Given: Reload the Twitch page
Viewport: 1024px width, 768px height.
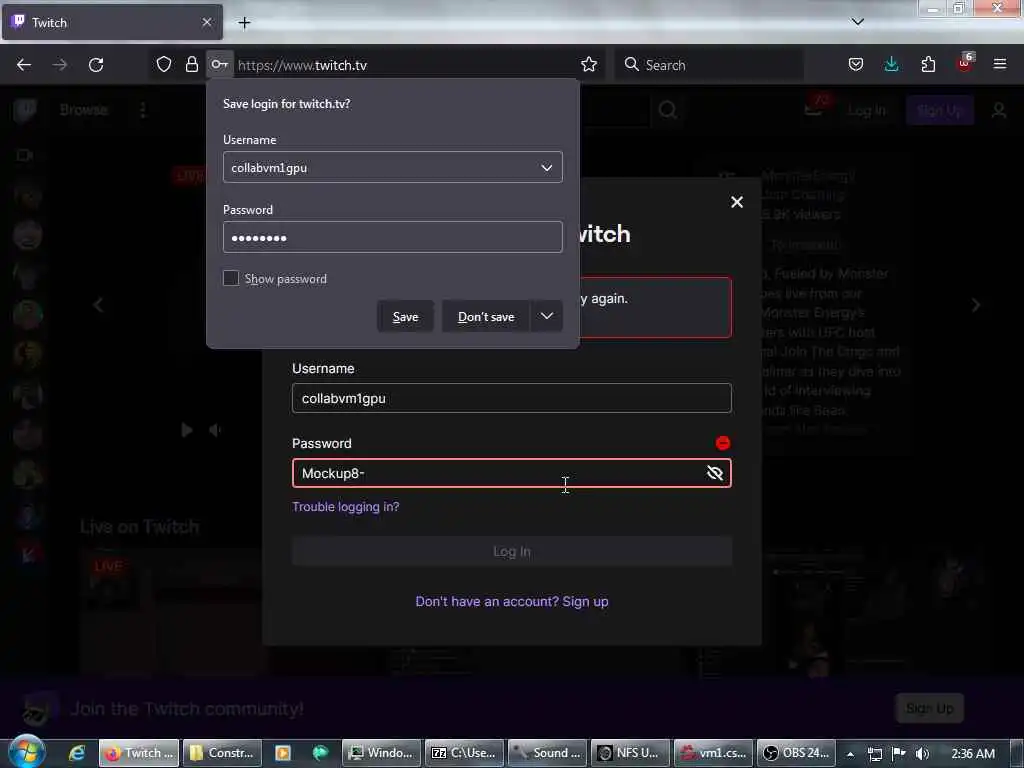Looking at the screenshot, I should pos(96,65).
